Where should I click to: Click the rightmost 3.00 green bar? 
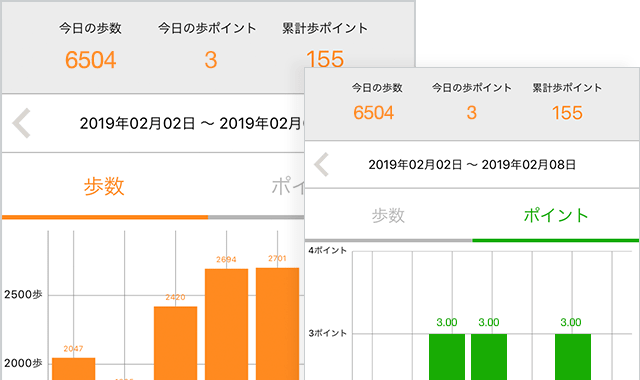573,357
